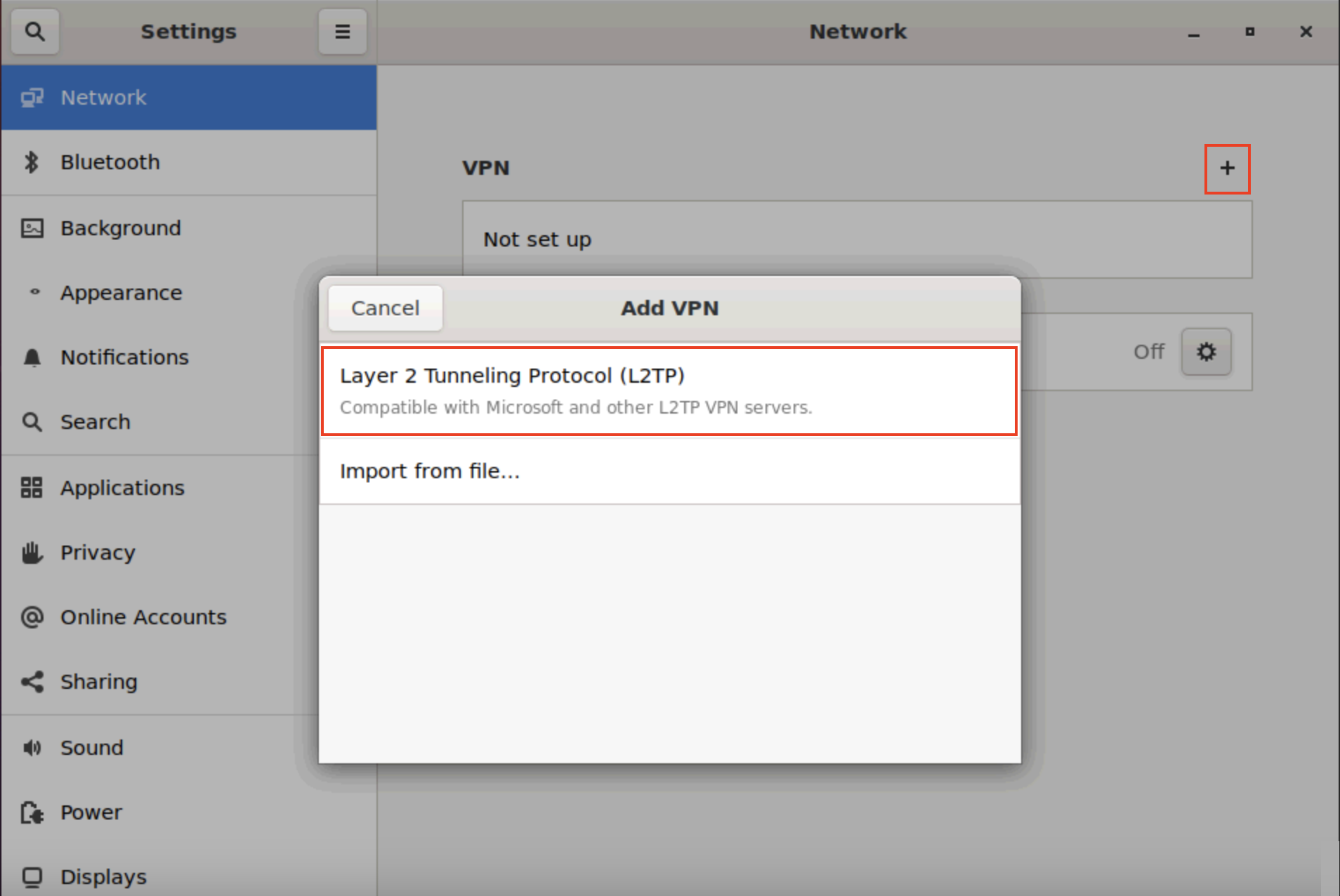The height and width of the screenshot is (896, 1340).
Task: Open Background settings panel
Action: pyautogui.click(x=189, y=228)
